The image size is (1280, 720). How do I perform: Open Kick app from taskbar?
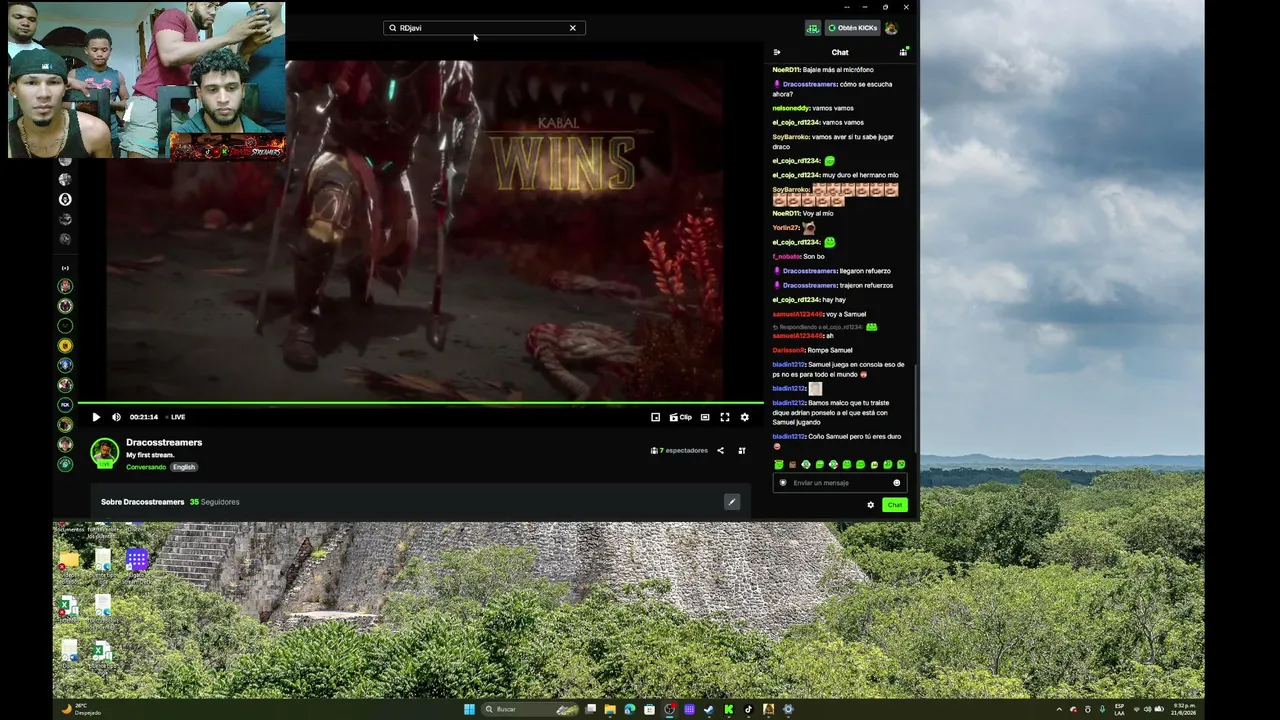coord(729,709)
